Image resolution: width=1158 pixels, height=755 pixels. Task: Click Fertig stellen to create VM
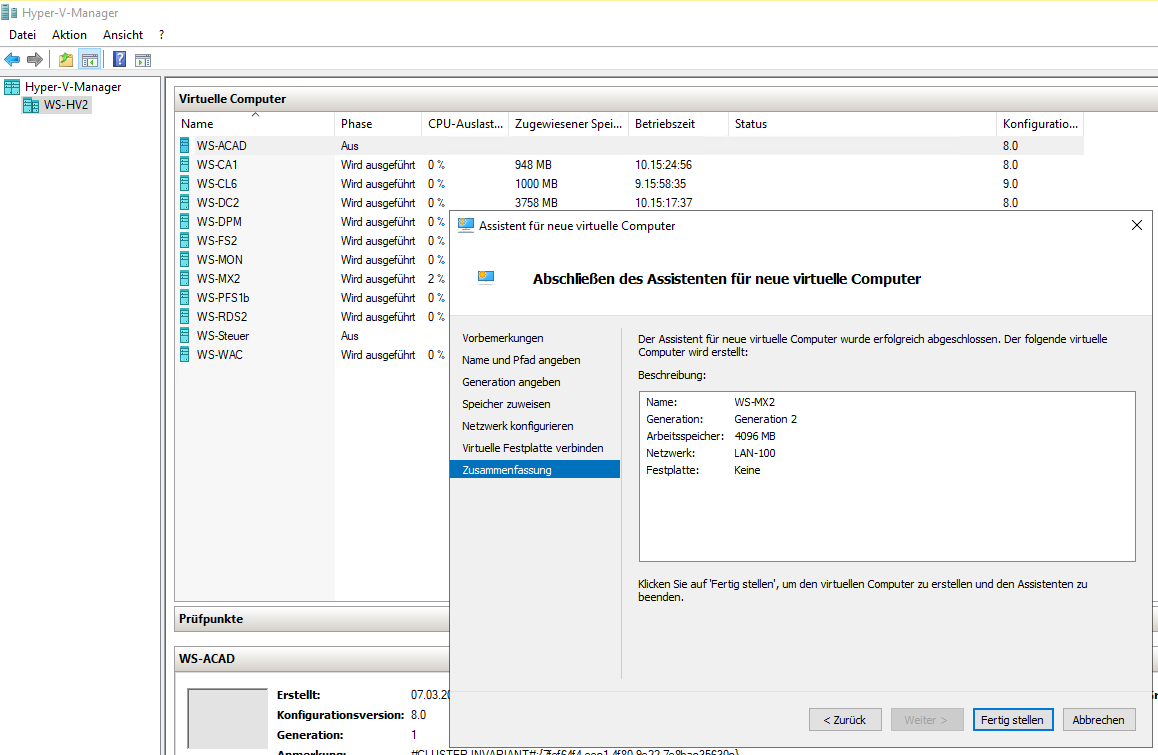1012,720
